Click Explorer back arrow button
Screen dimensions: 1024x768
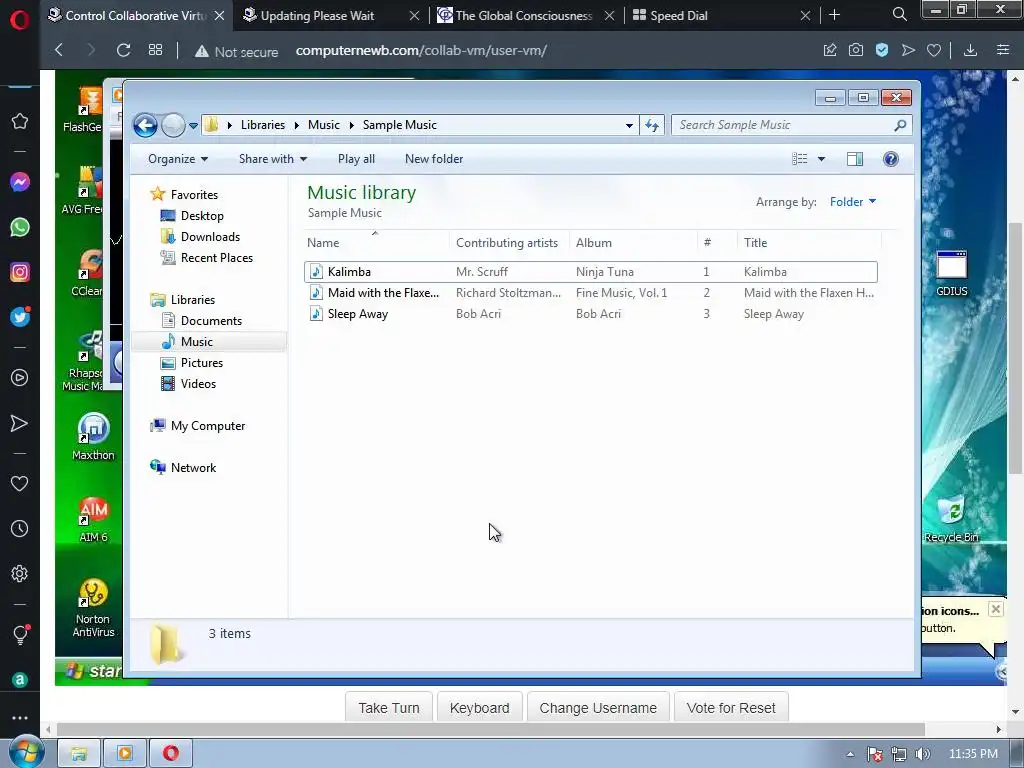pyautogui.click(x=146, y=125)
